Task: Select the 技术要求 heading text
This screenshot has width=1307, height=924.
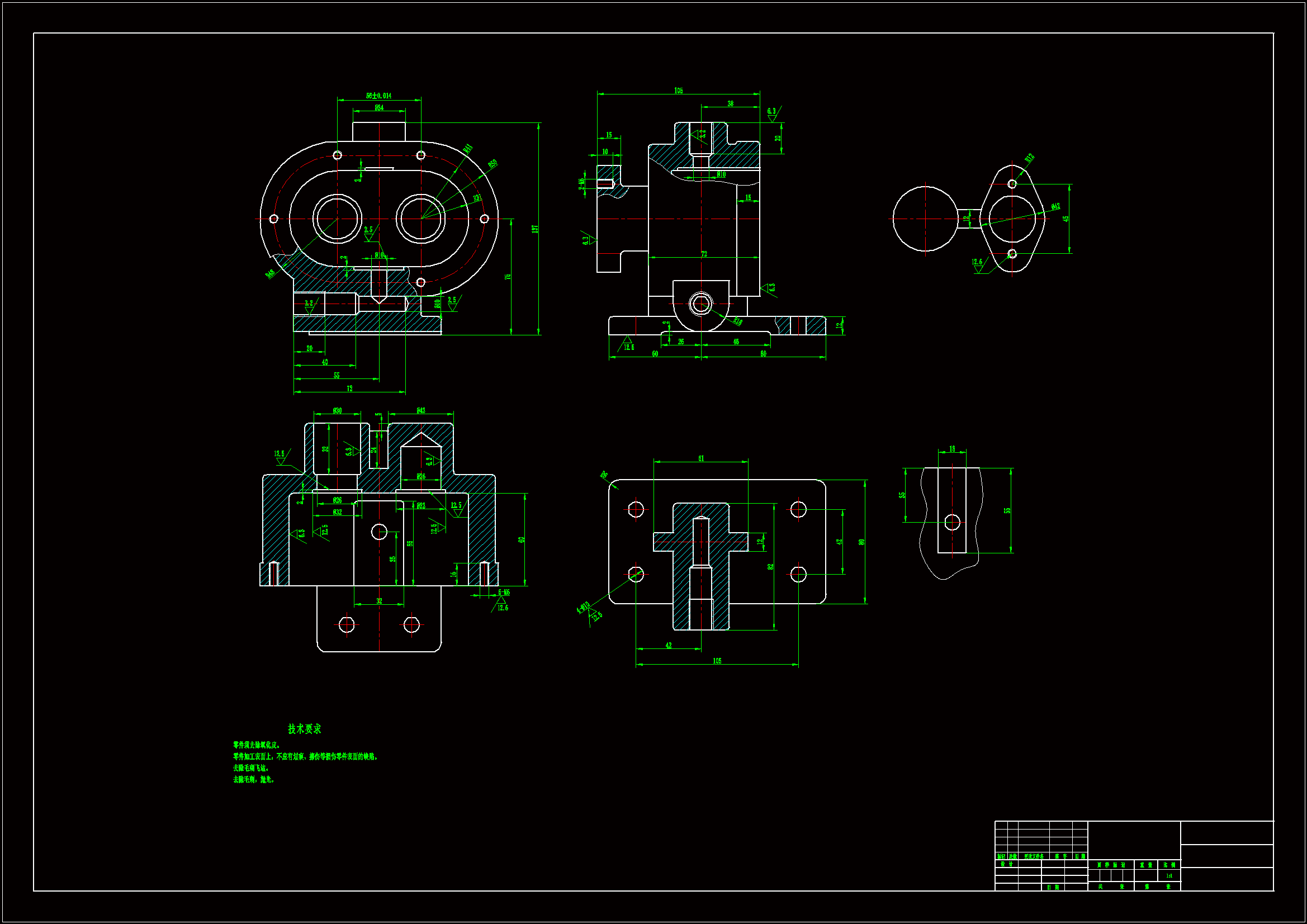Action: (x=305, y=729)
